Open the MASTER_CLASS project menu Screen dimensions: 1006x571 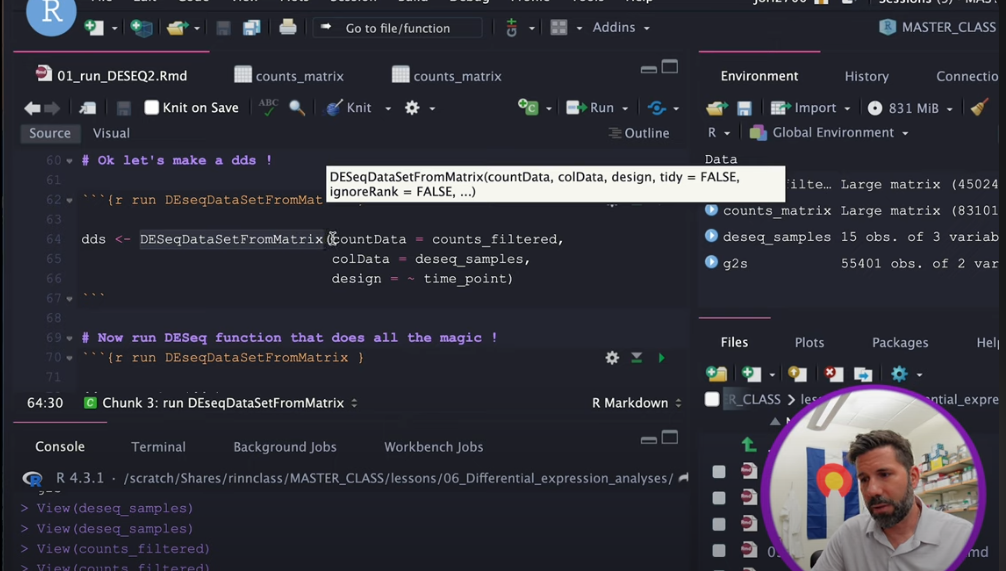tap(938, 28)
